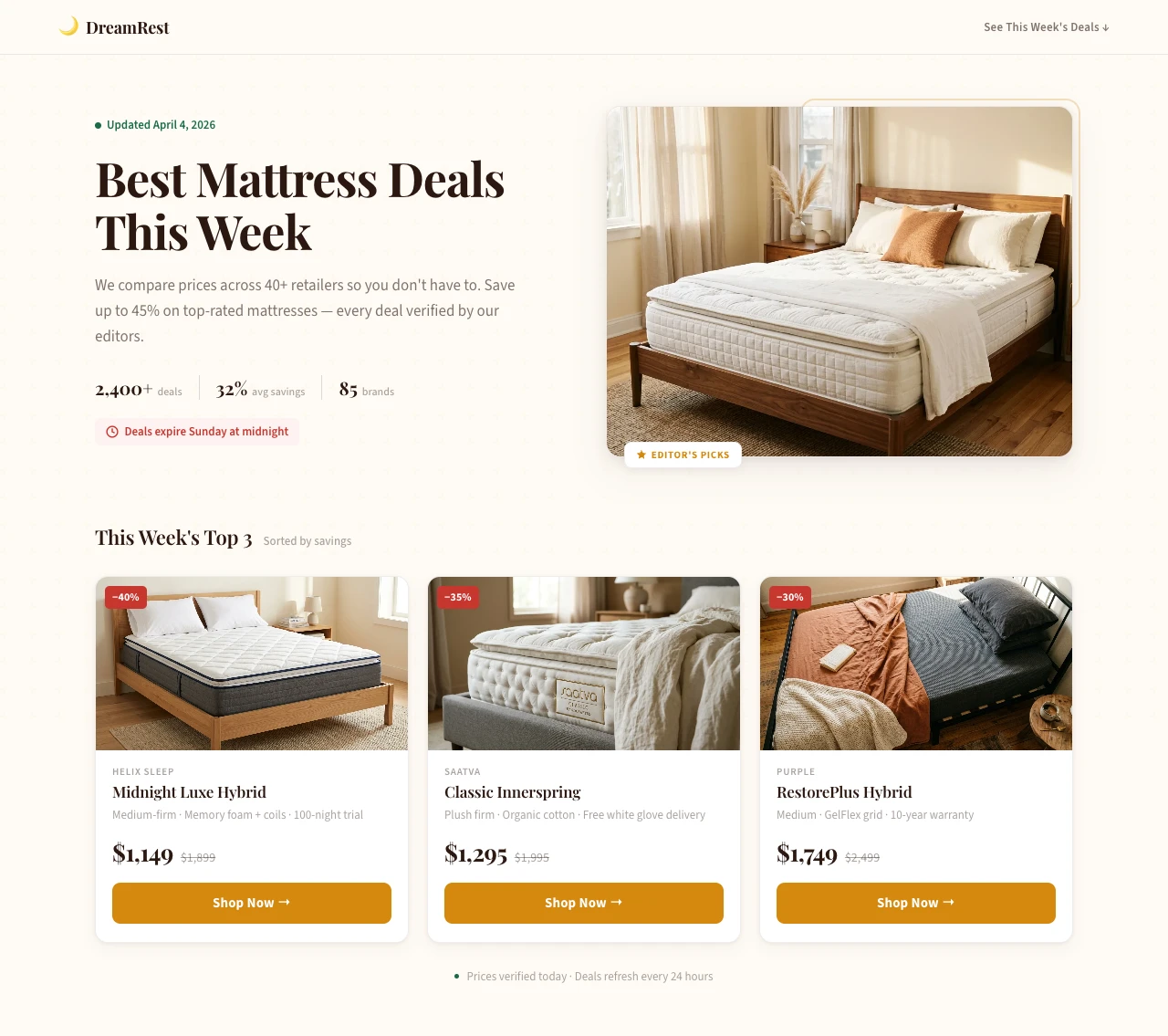
Task: Shop Now for RestorePlus Hybrid
Action: (916, 903)
